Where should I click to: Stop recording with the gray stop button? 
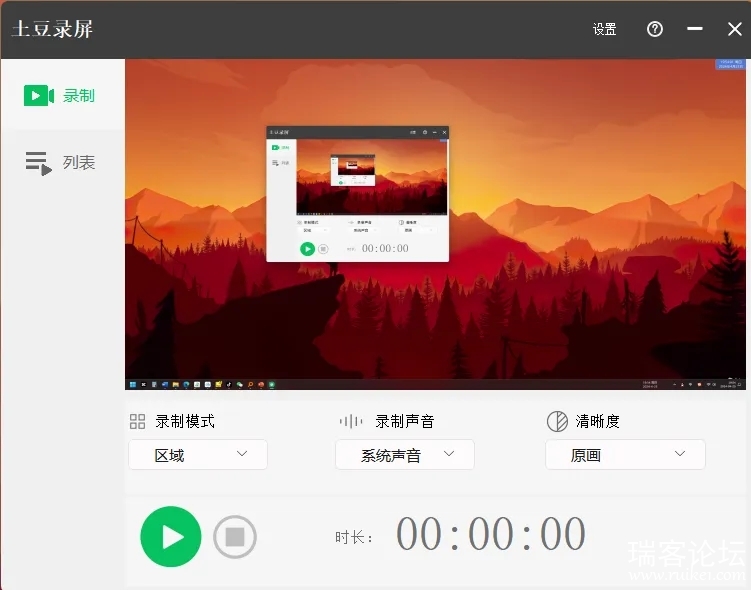pyautogui.click(x=235, y=537)
